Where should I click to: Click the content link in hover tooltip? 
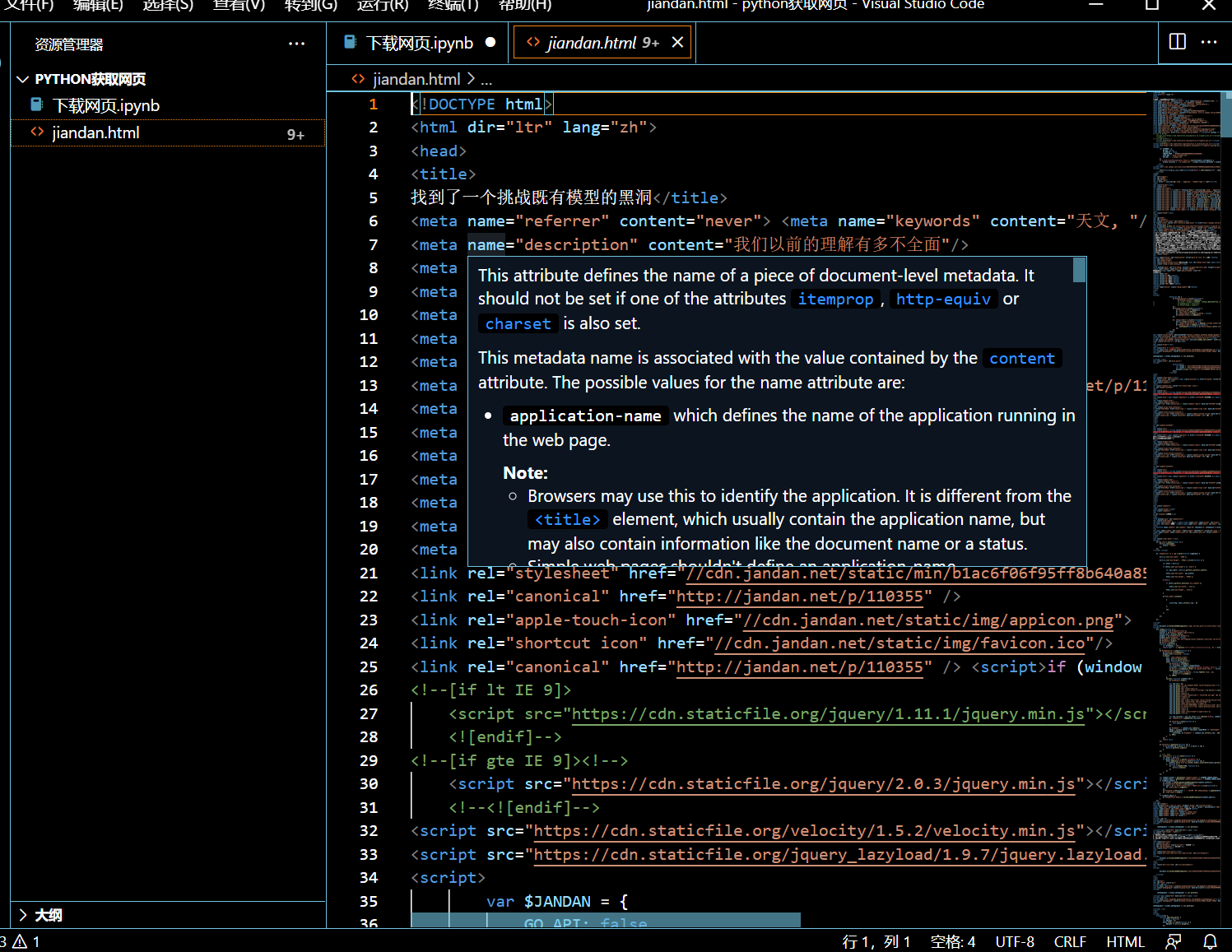(x=1022, y=359)
